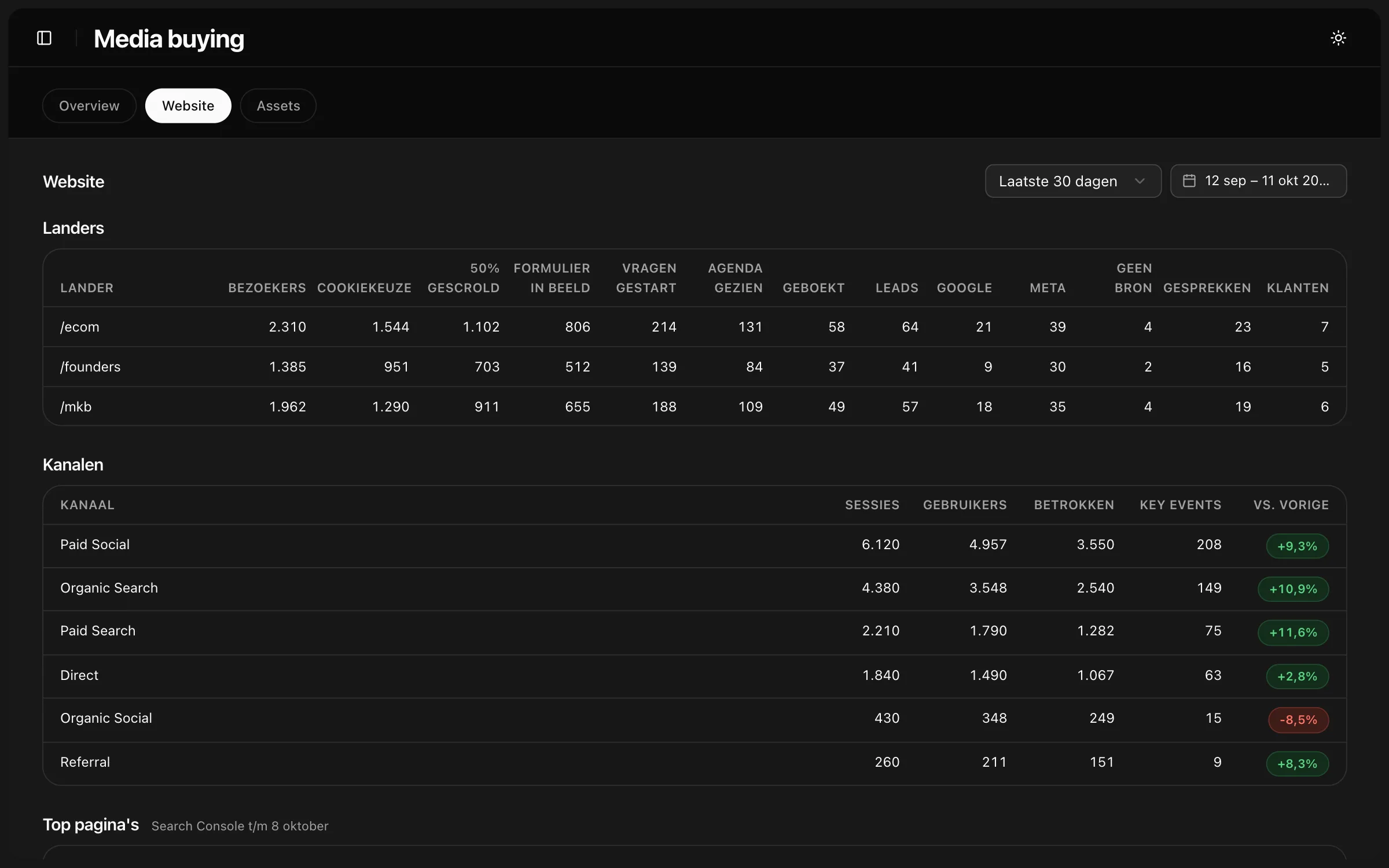Click the GESPREKKEN column header

(1207, 288)
